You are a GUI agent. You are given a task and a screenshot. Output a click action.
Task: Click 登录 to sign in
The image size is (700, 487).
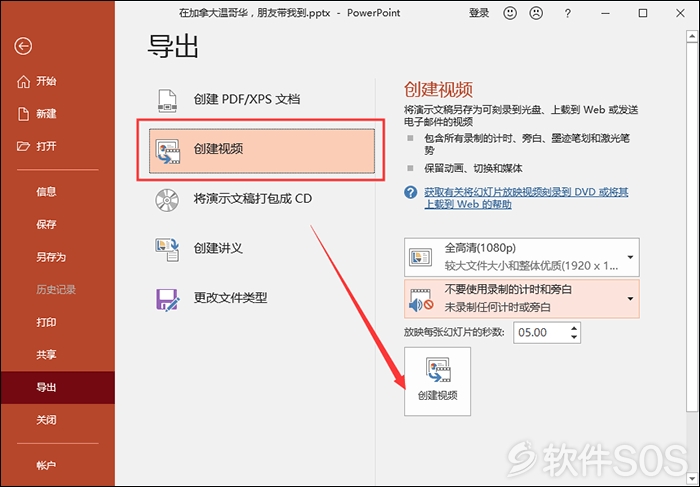479,13
